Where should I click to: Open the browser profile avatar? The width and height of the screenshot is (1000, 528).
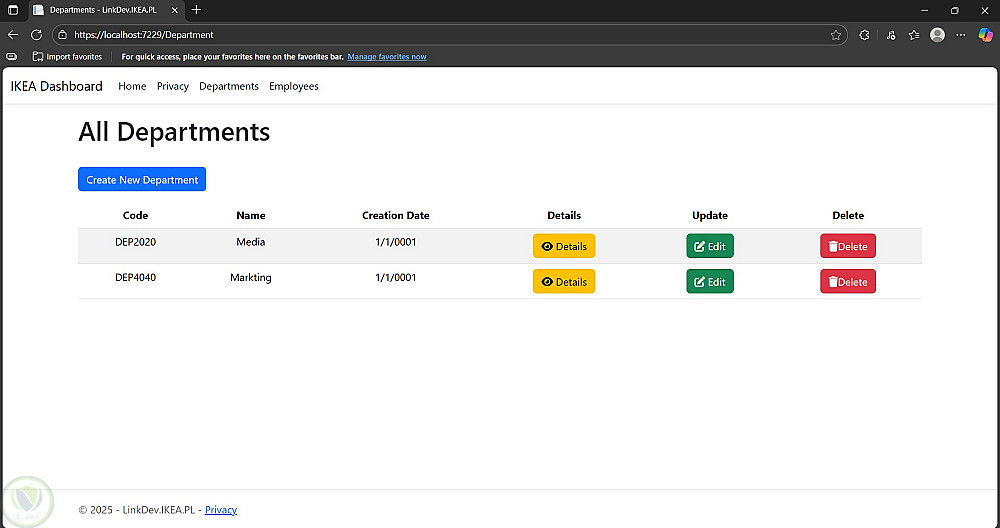pos(937,34)
